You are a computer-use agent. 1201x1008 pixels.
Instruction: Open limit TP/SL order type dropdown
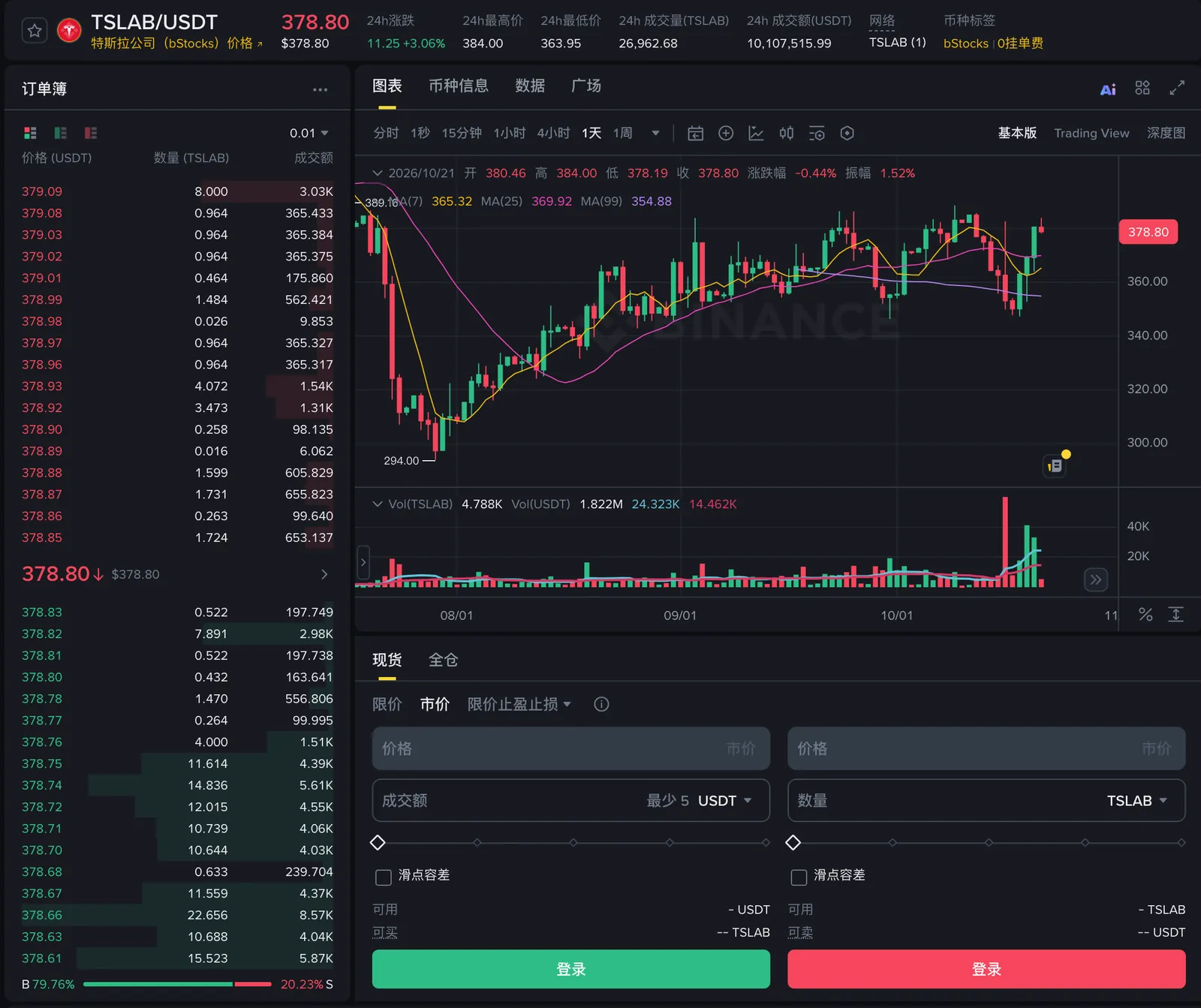click(x=519, y=704)
